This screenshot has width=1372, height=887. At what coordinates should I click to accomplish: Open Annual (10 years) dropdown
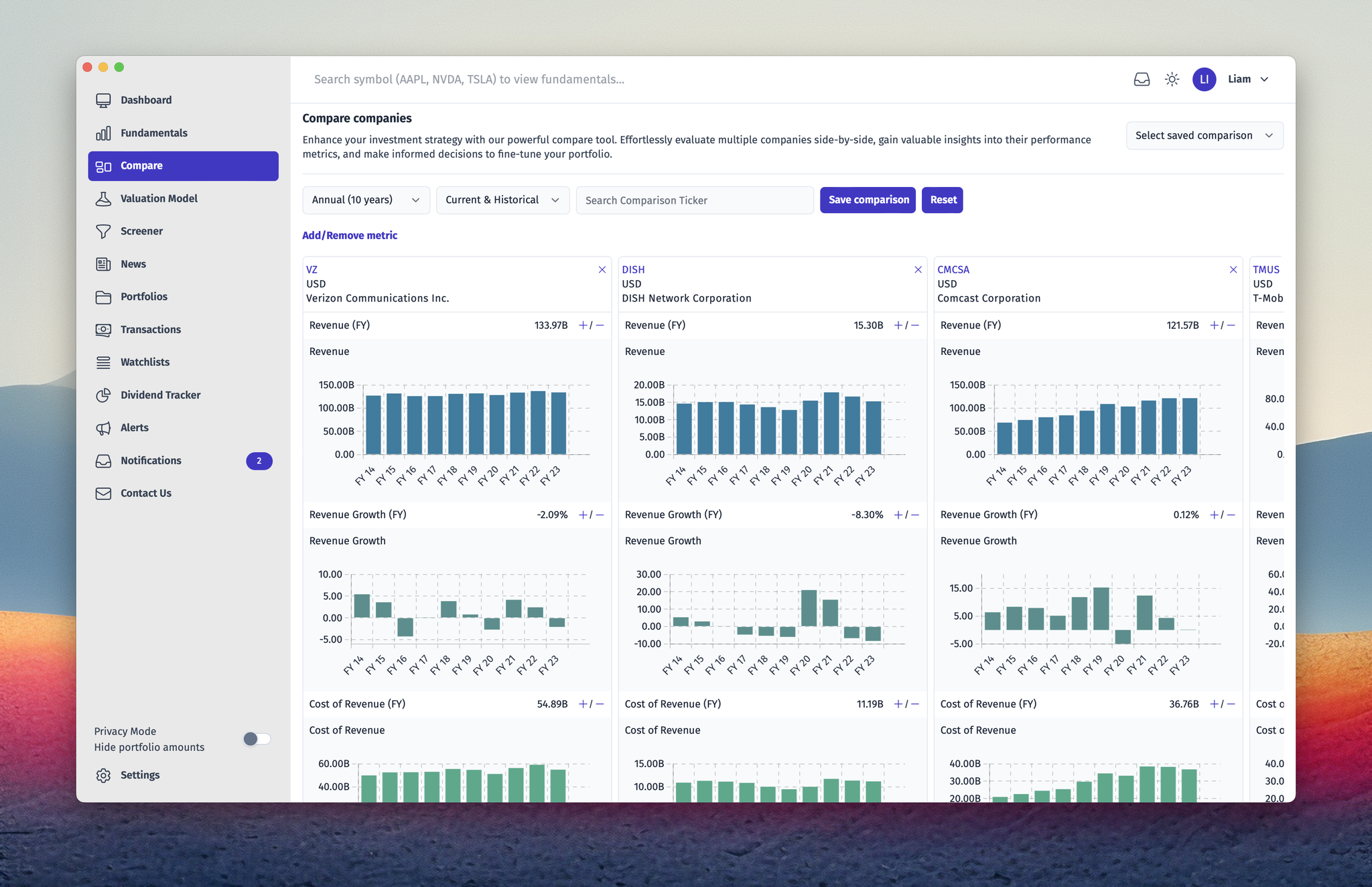click(366, 200)
